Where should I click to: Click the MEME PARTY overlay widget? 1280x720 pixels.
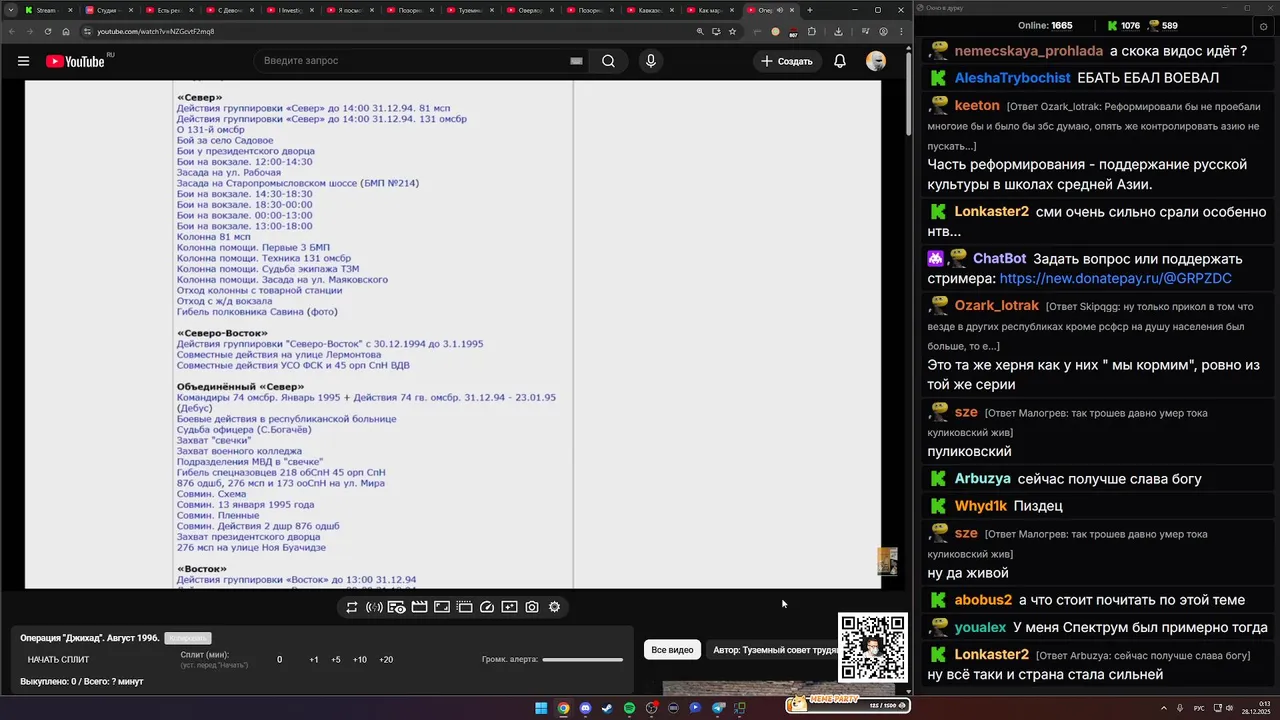[x=848, y=704]
